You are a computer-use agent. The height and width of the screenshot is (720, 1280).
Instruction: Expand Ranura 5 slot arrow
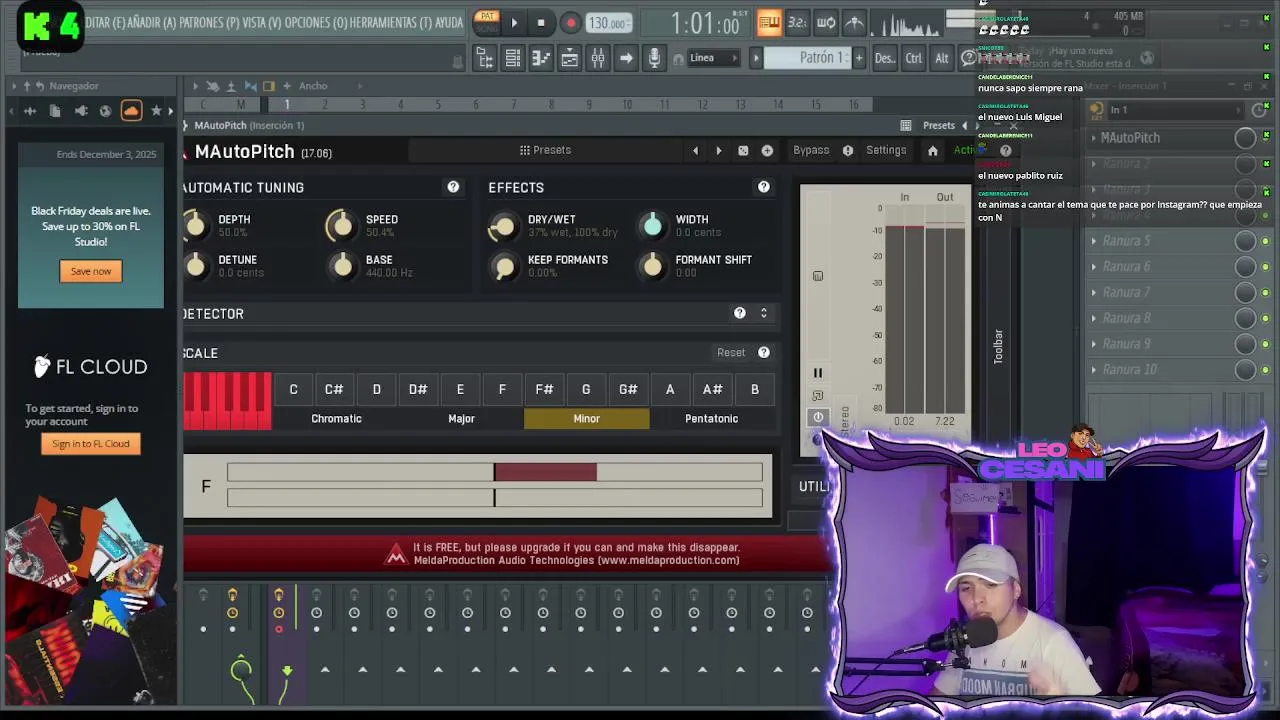[x=1093, y=241]
